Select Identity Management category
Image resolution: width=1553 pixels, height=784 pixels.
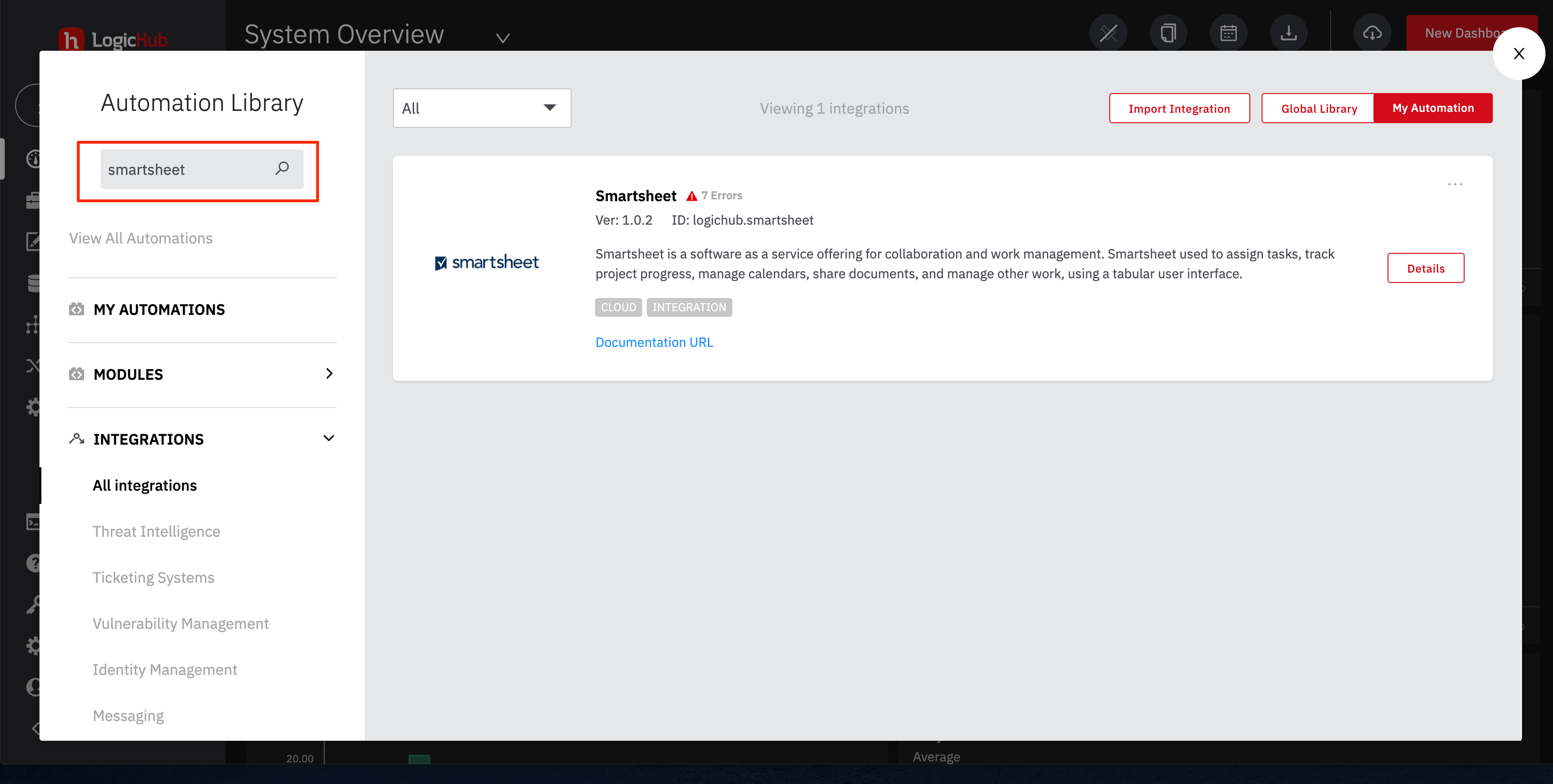pyautogui.click(x=165, y=669)
